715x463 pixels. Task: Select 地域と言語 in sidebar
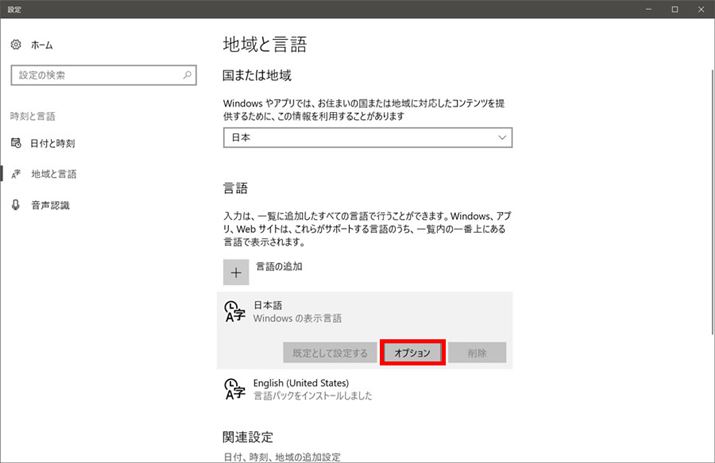click(x=54, y=174)
